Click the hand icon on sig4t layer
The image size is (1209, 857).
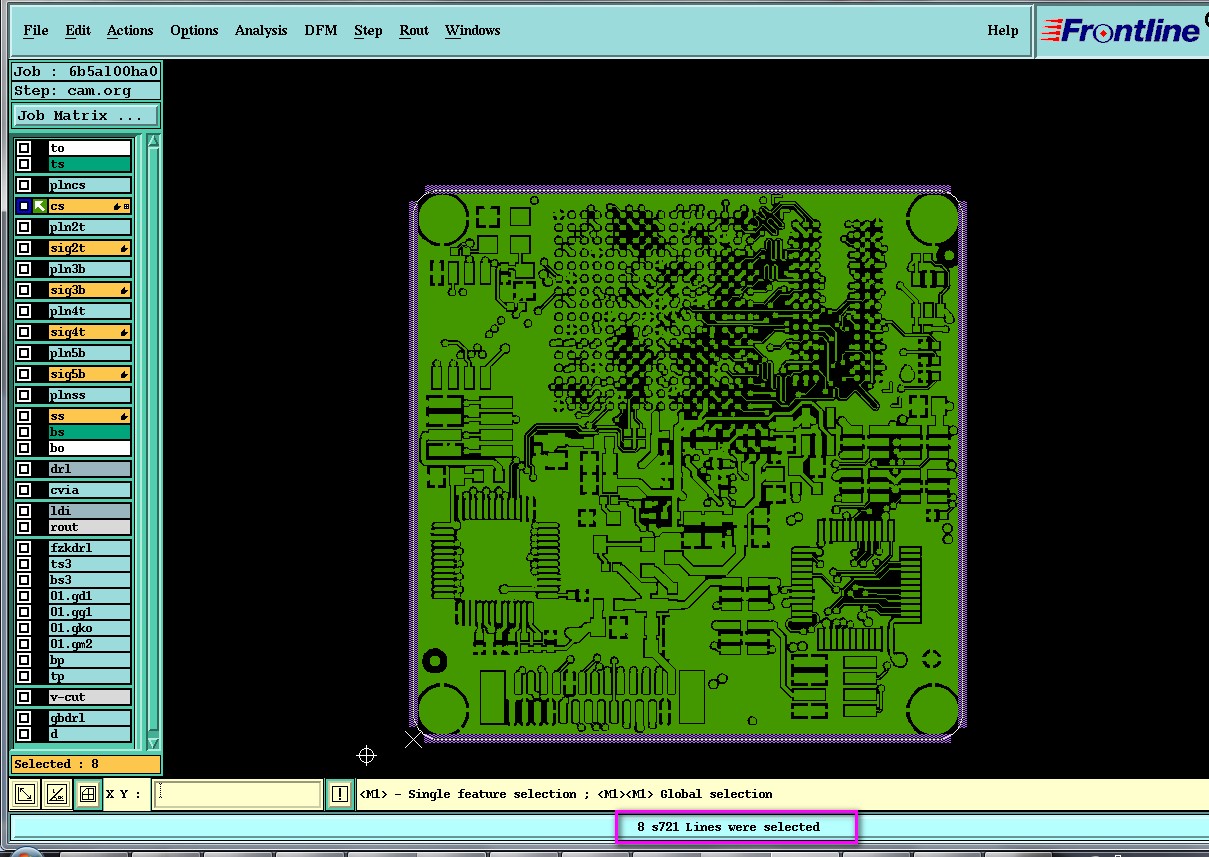125,332
